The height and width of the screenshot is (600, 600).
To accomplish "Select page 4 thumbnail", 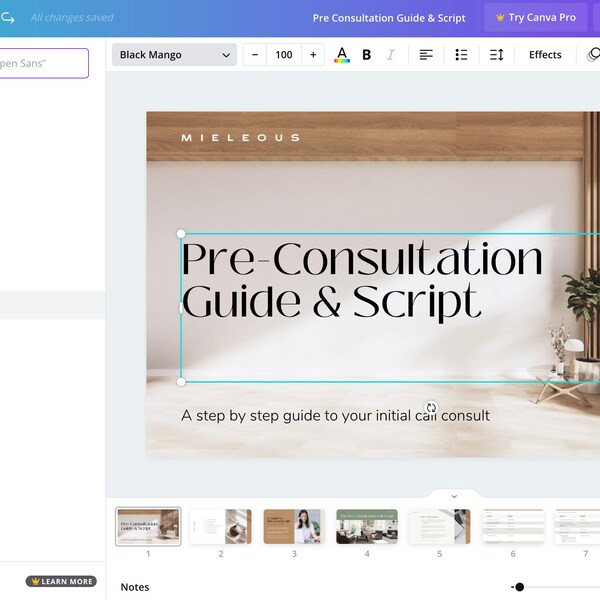I will [367, 527].
